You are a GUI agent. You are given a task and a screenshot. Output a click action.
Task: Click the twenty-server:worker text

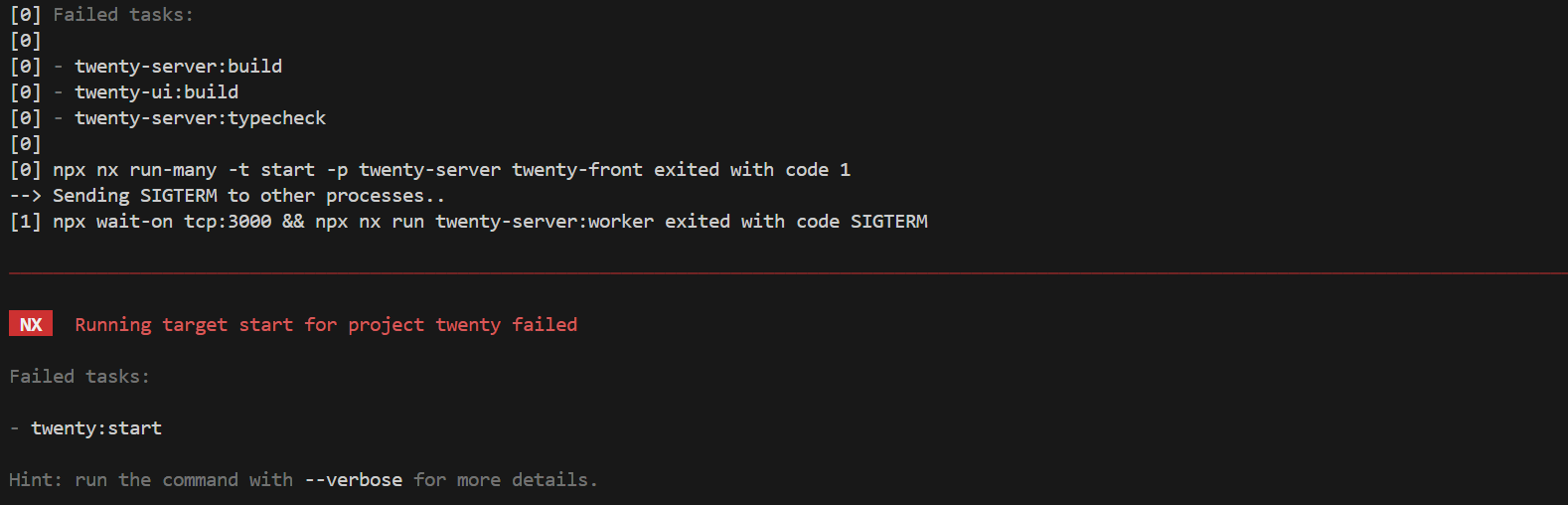click(x=545, y=222)
